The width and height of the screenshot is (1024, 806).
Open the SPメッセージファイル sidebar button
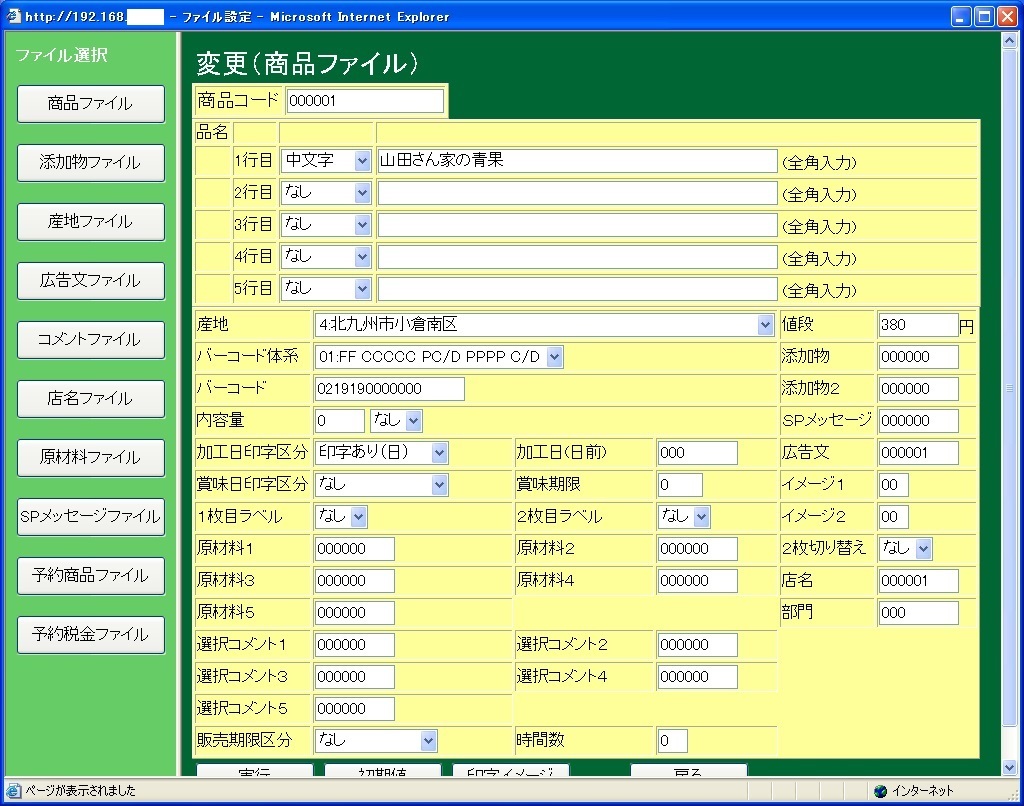(x=90, y=517)
